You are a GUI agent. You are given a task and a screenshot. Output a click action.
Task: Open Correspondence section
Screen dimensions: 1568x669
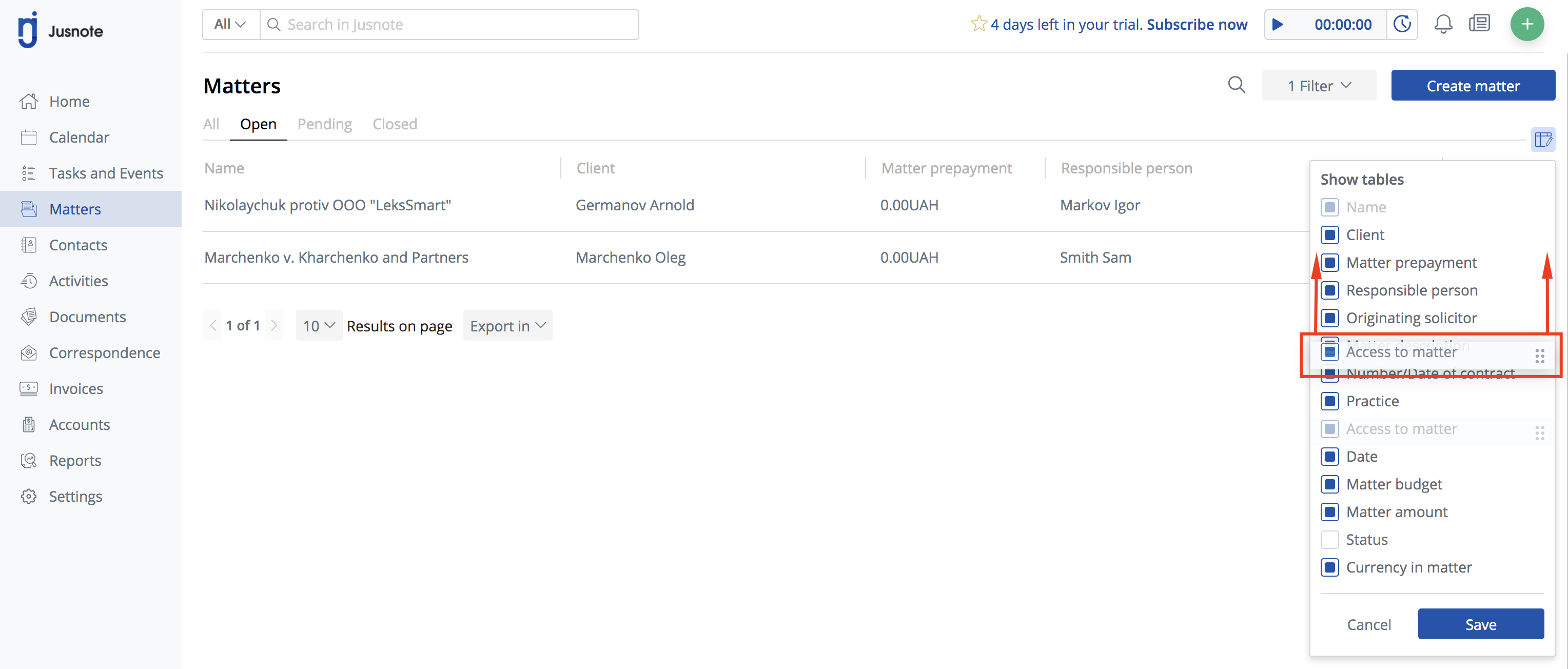(104, 353)
